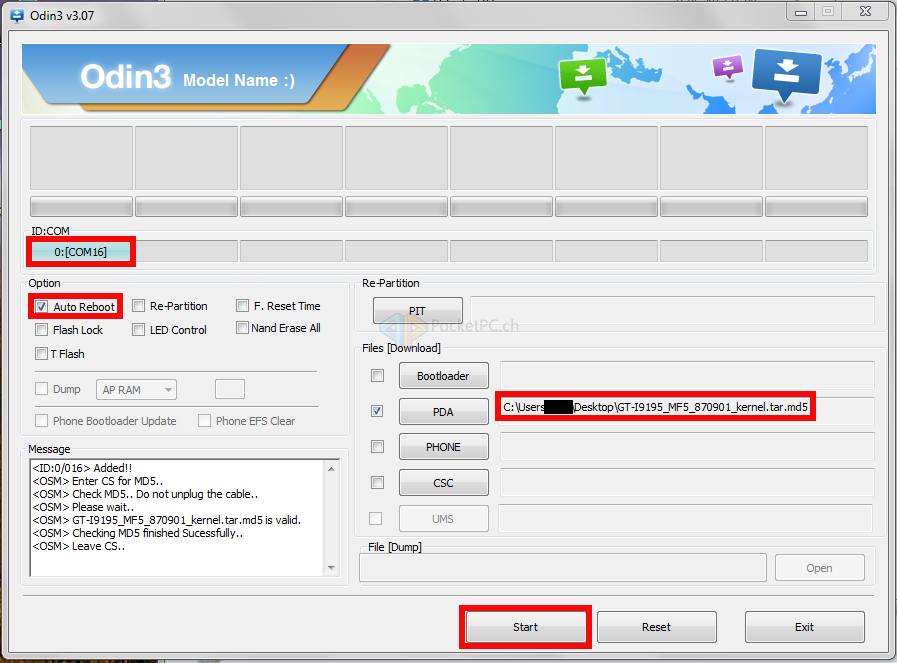The image size is (897, 663).
Task: Exit the Odin3 application
Action: [804, 627]
